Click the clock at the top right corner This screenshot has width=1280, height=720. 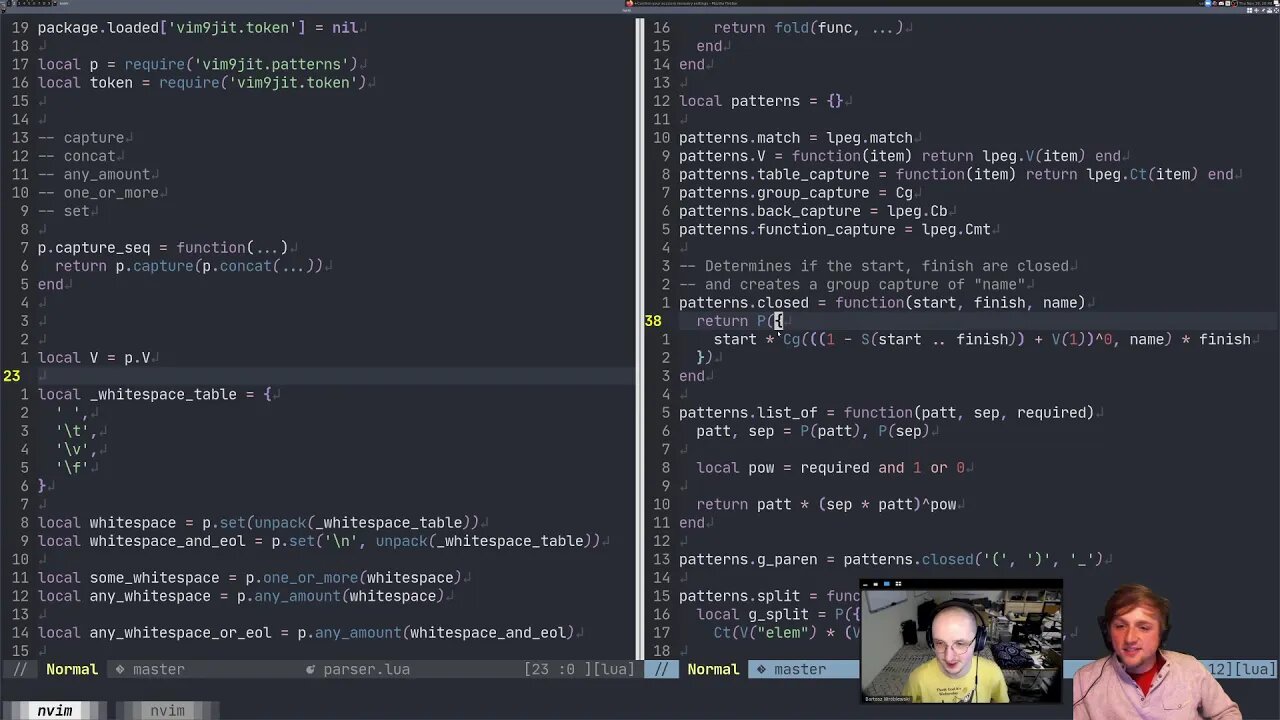tap(1253, 4)
